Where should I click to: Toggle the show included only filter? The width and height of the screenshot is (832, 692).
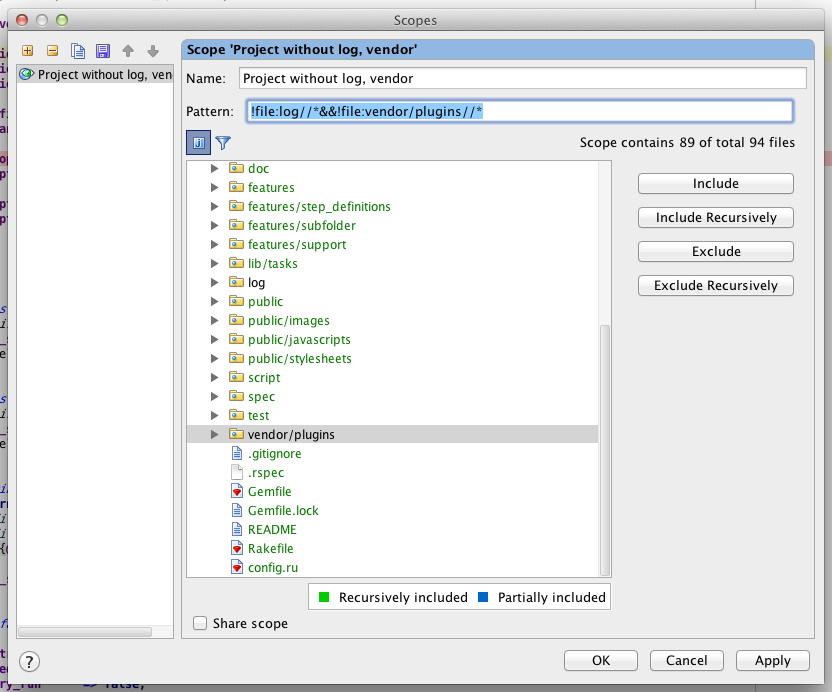point(223,142)
